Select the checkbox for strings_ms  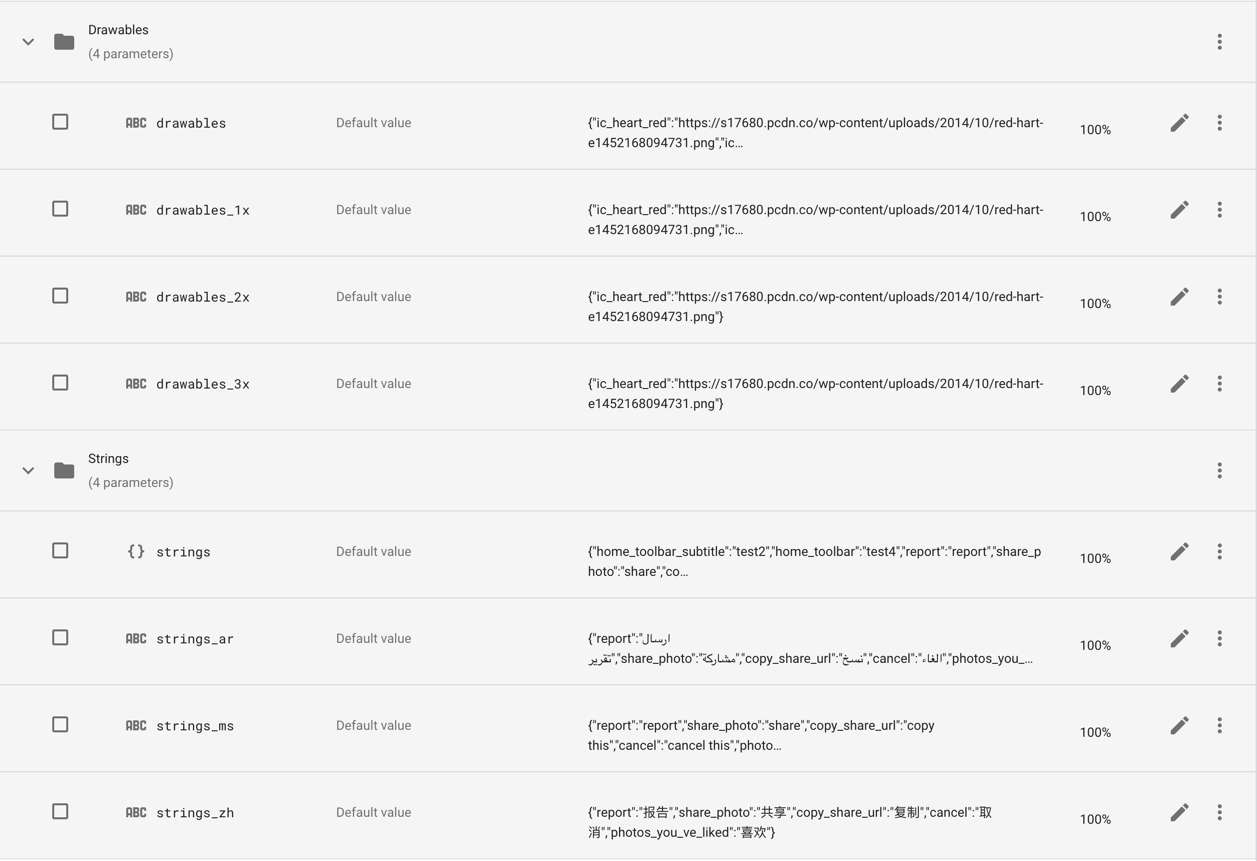coord(60,725)
